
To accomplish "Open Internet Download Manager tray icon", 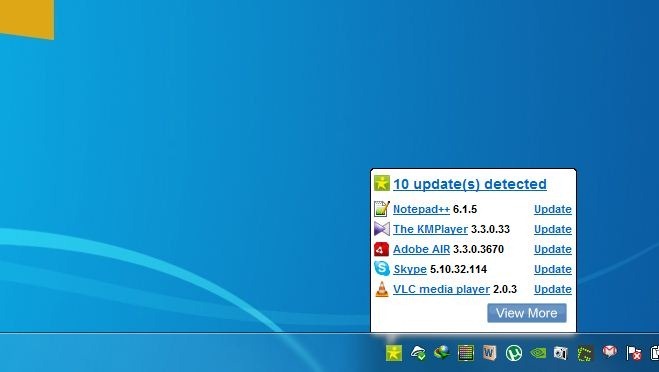I will coord(442,352).
